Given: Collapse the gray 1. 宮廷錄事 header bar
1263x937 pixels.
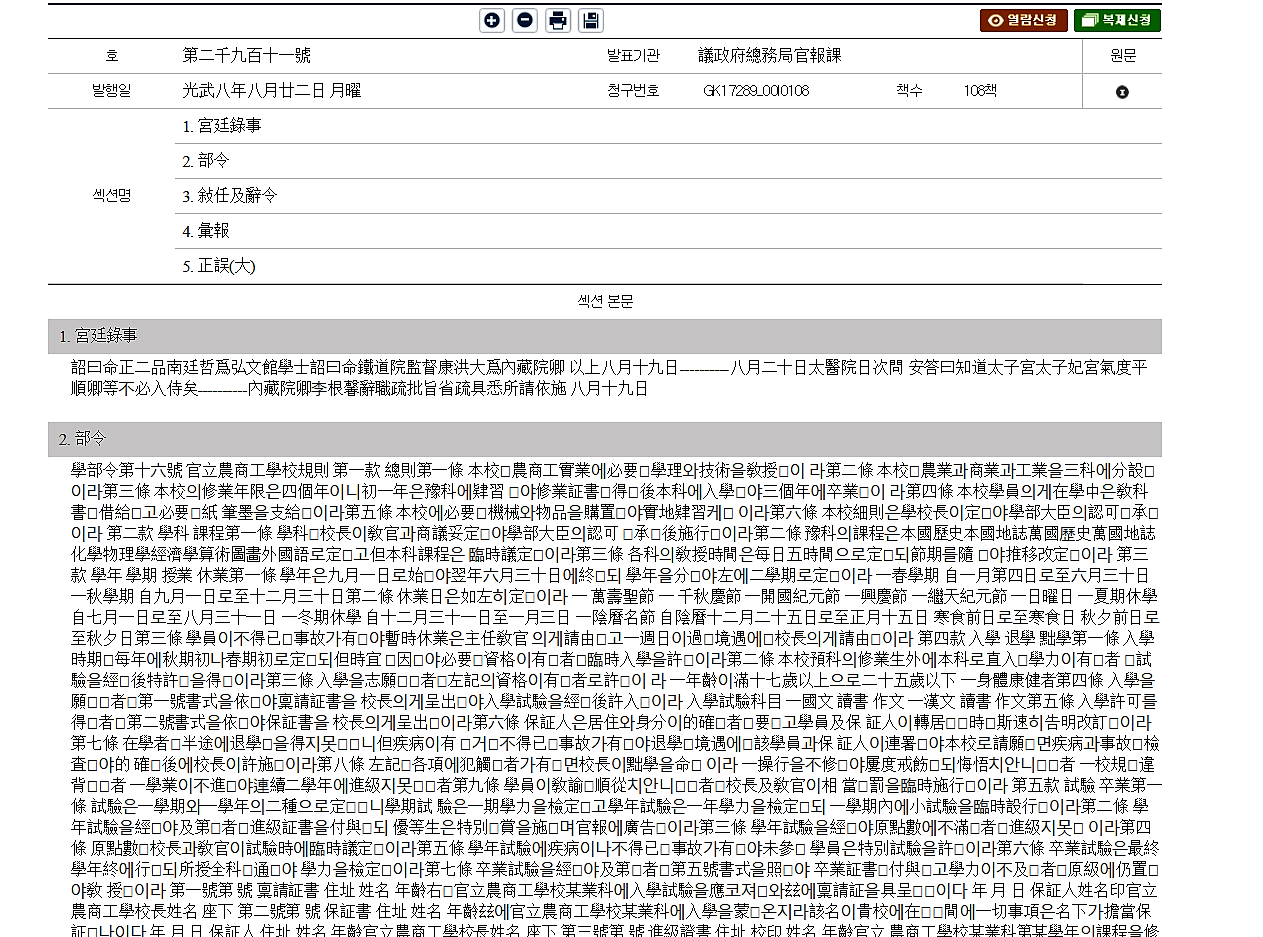Looking at the screenshot, I should point(604,337).
